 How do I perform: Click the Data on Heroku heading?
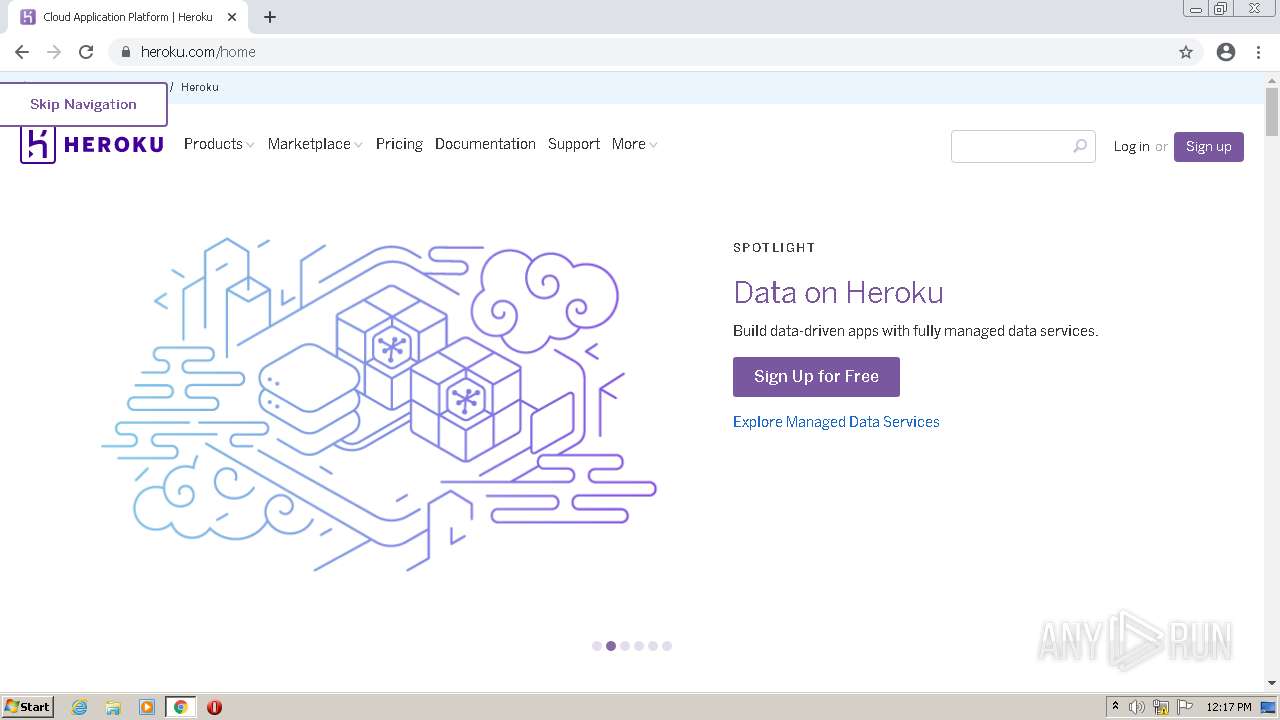click(x=838, y=292)
